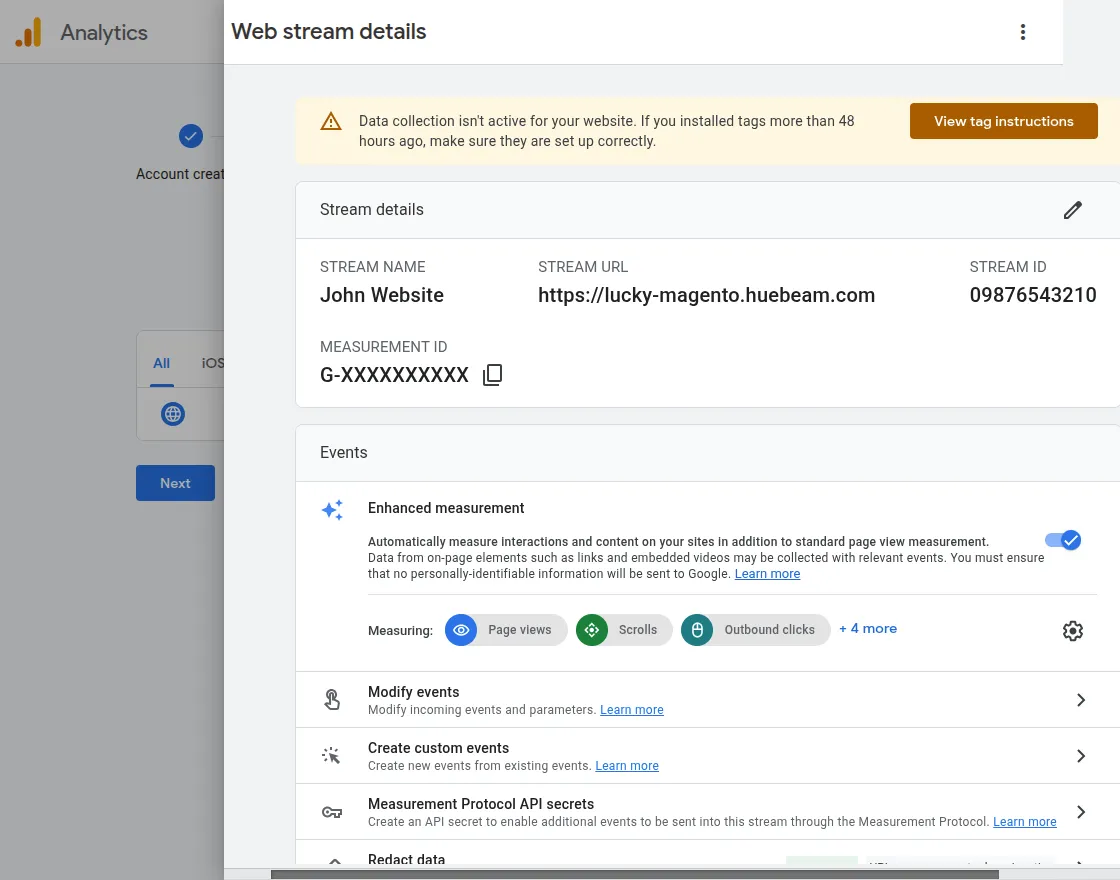The height and width of the screenshot is (880, 1120).
Task: Click the measurement ID G-XXXXXXXXXX text
Action: click(x=394, y=376)
